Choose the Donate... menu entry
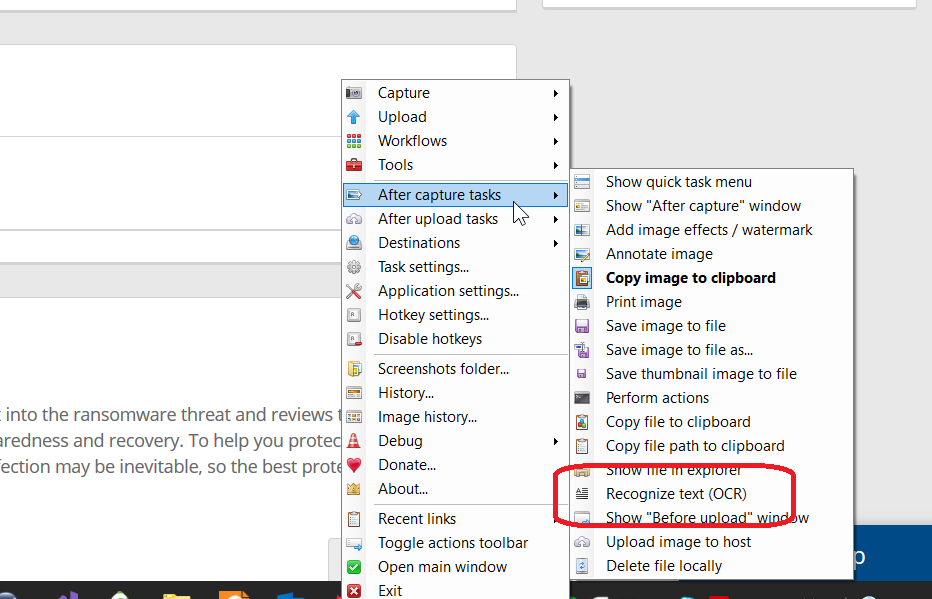932x599 pixels. (455, 465)
